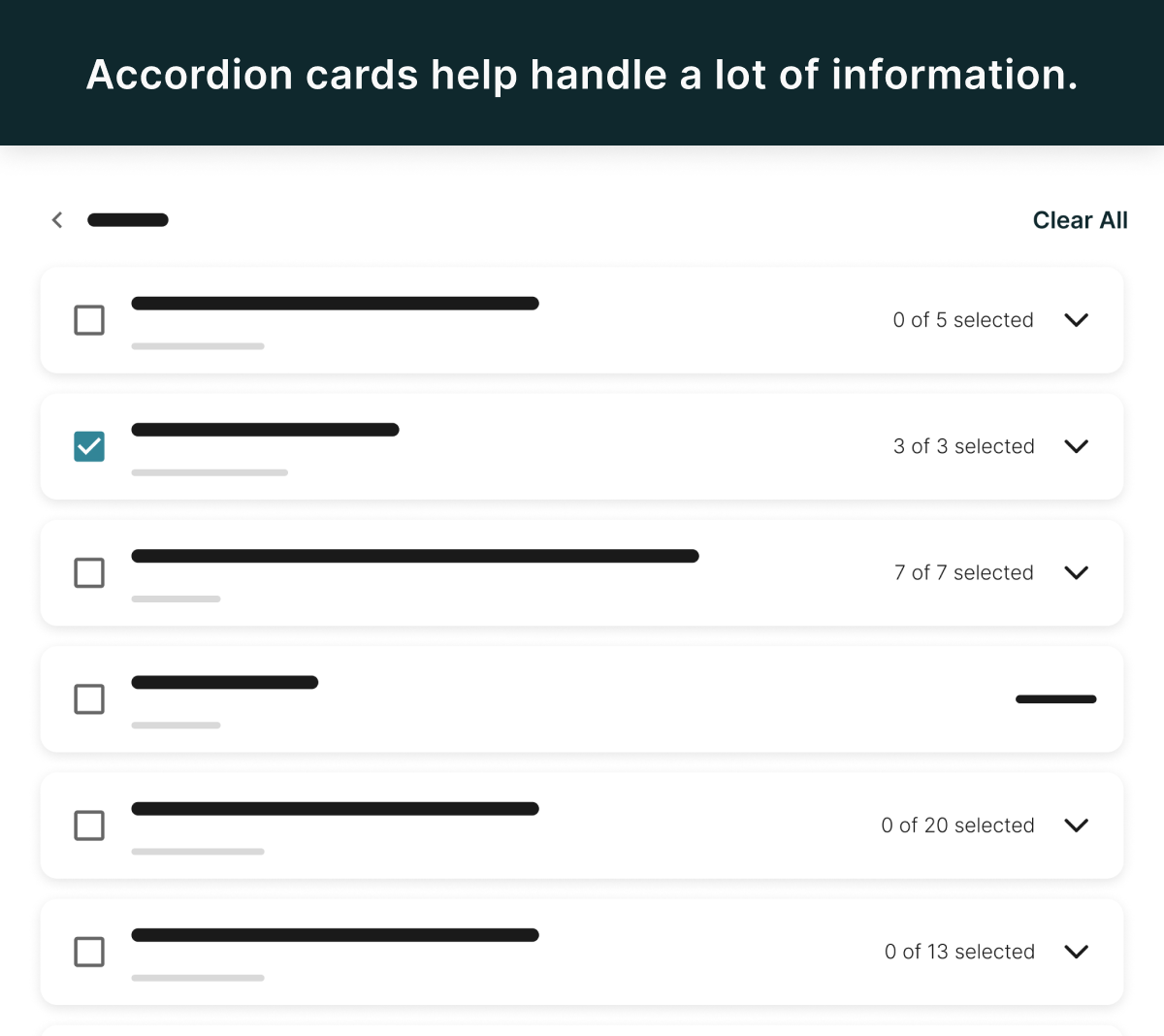Expand the card showing 0 of 20 selected

1077,826
